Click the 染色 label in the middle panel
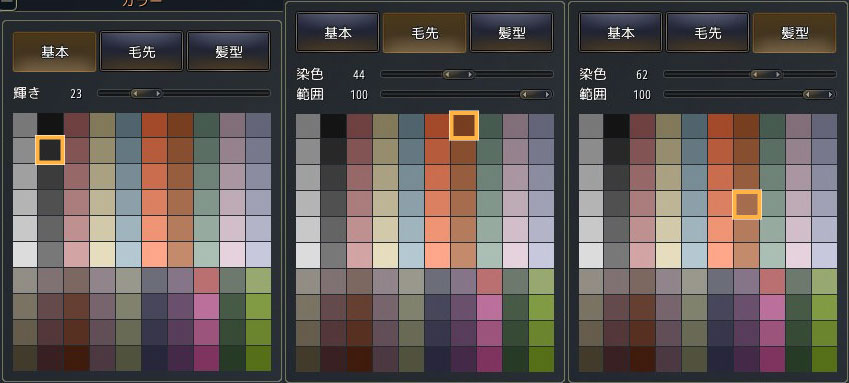 point(310,74)
